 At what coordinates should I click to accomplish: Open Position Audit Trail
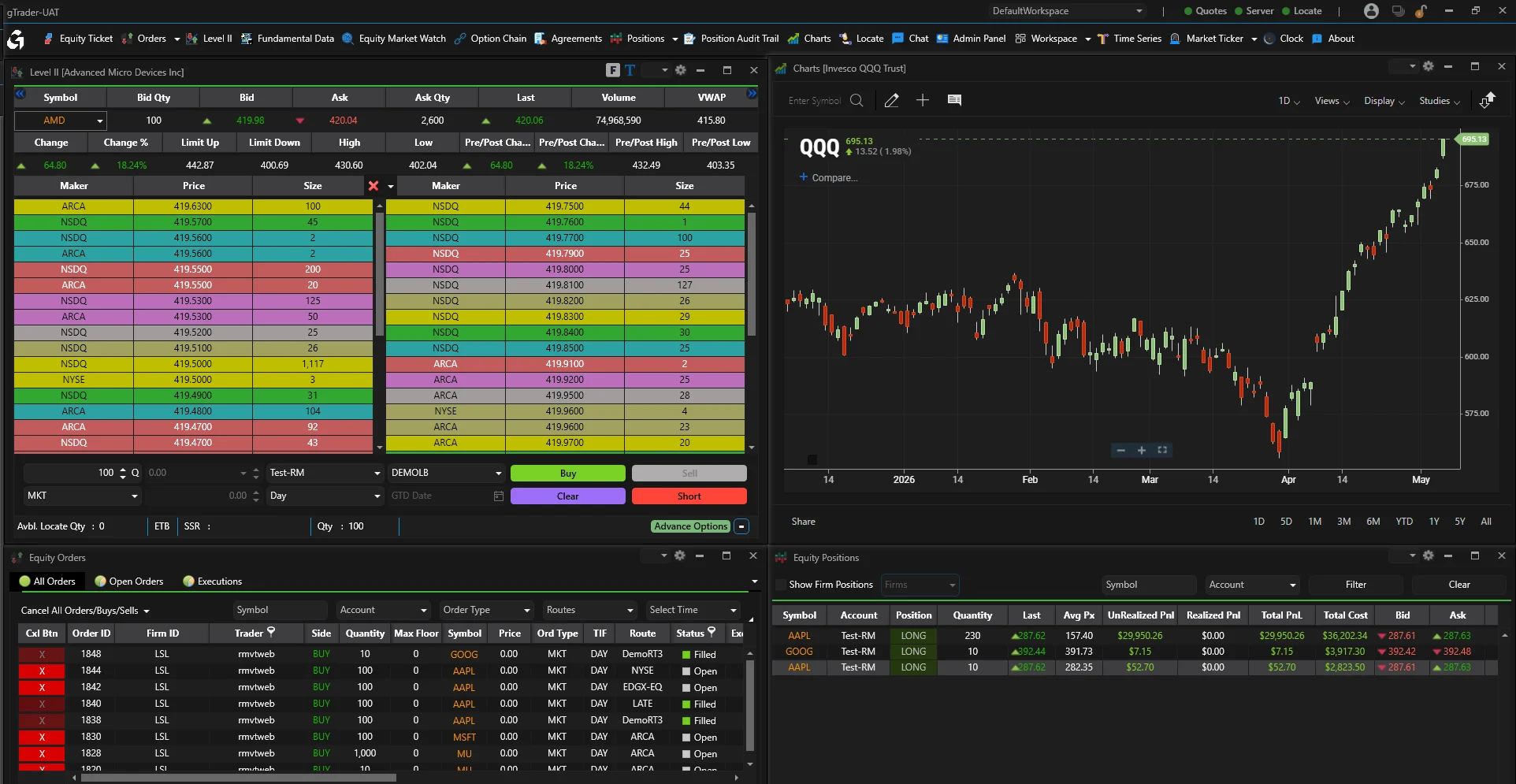click(731, 39)
